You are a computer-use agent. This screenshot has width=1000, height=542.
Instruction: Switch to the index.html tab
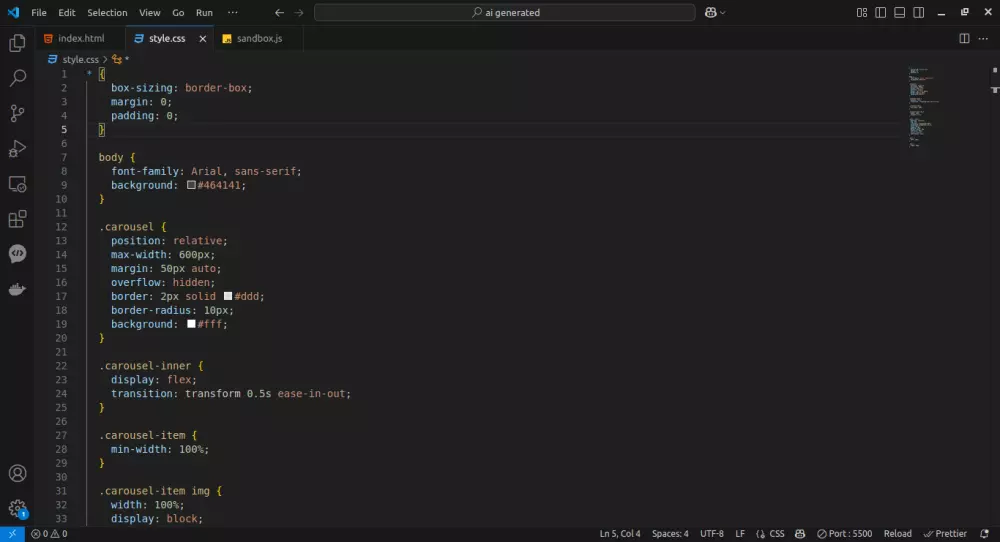(x=80, y=38)
